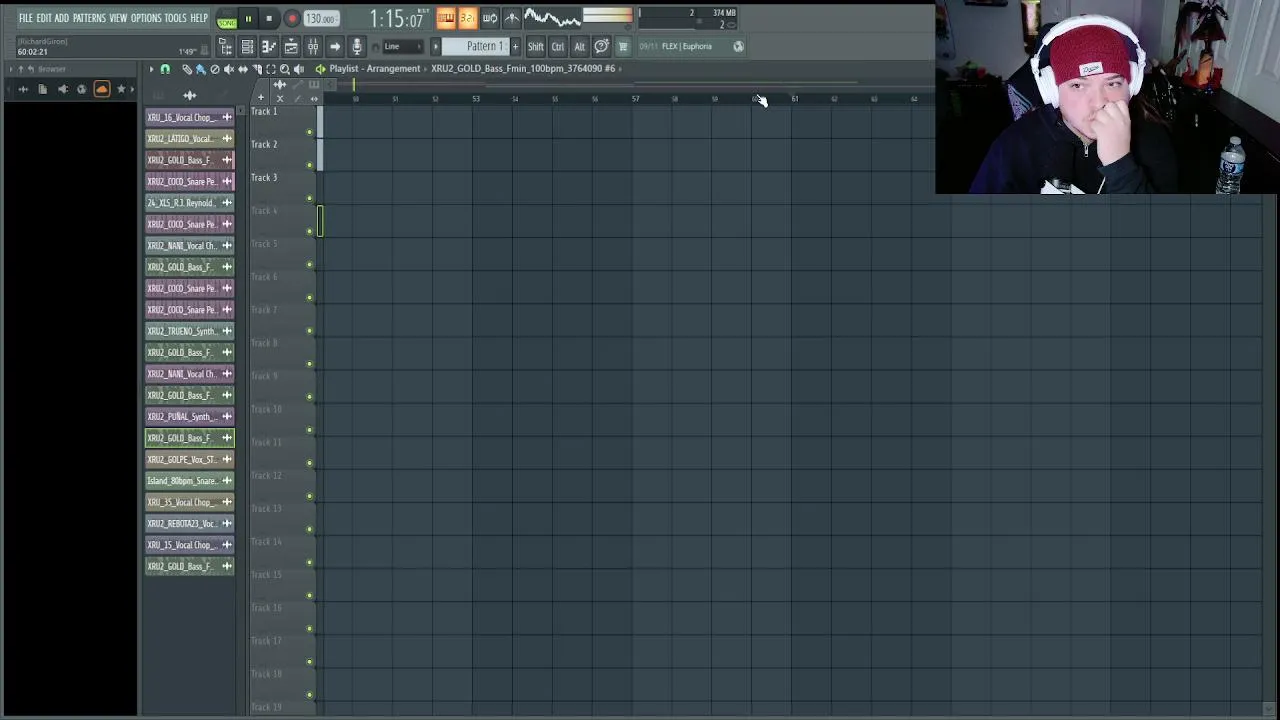Open the pattern menu arrow left of Pattern 1
This screenshot has width=1280, height=720.
pos(435,46)
